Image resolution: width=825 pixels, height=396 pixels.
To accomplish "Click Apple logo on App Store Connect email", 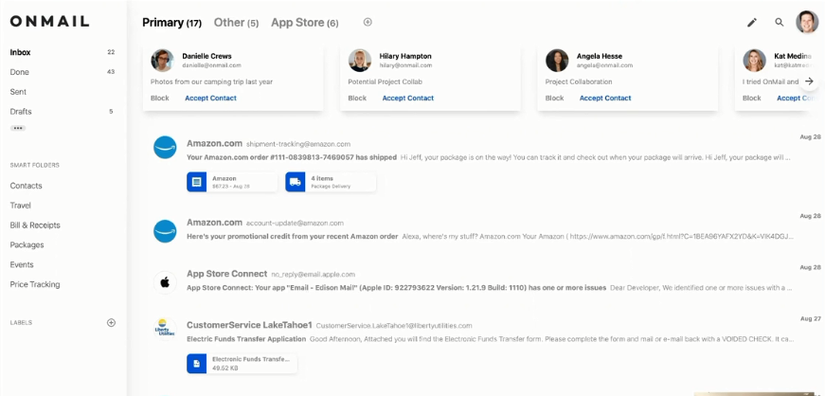I will 165,282.
